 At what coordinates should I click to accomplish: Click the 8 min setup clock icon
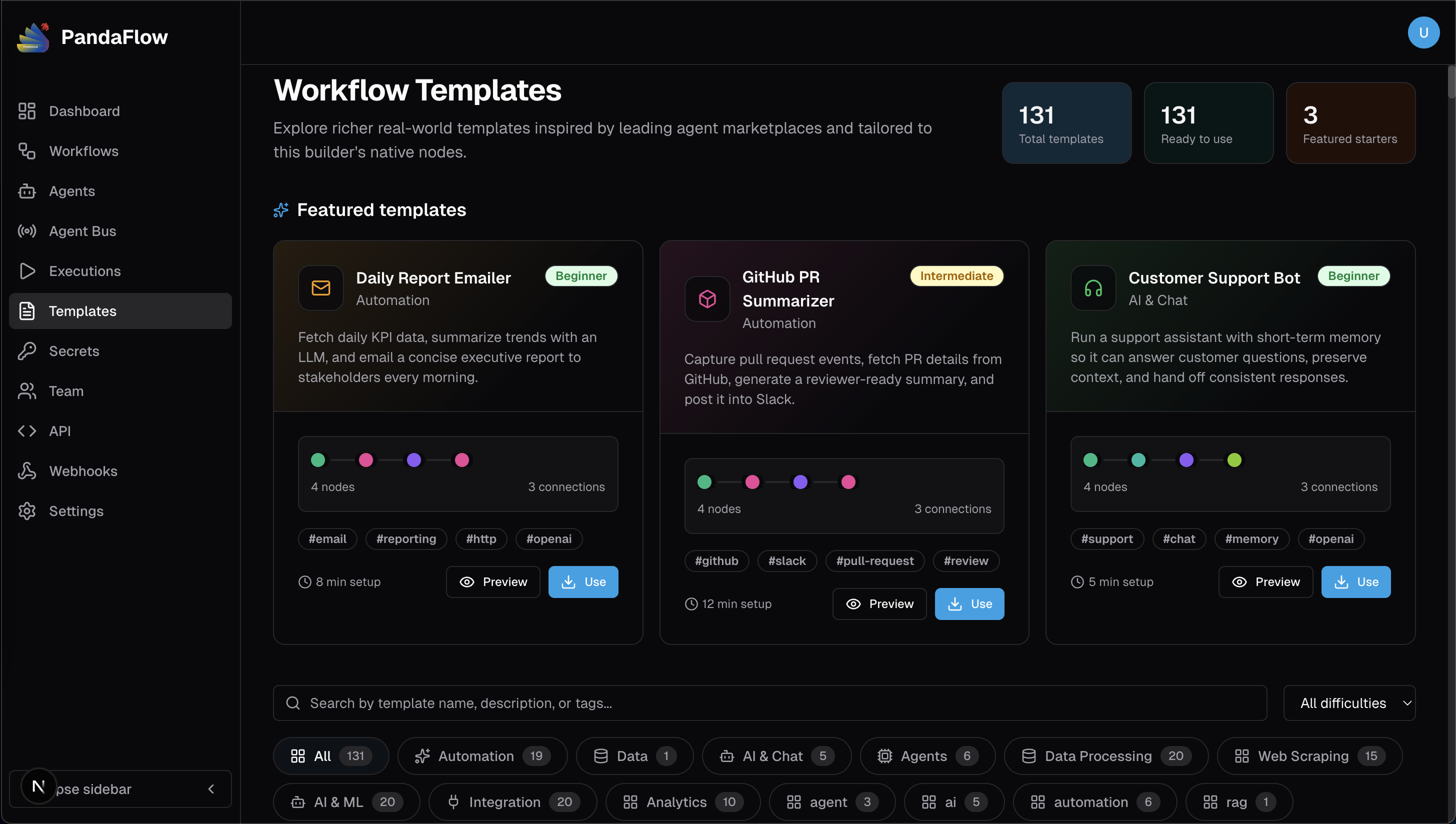point(304,582)
